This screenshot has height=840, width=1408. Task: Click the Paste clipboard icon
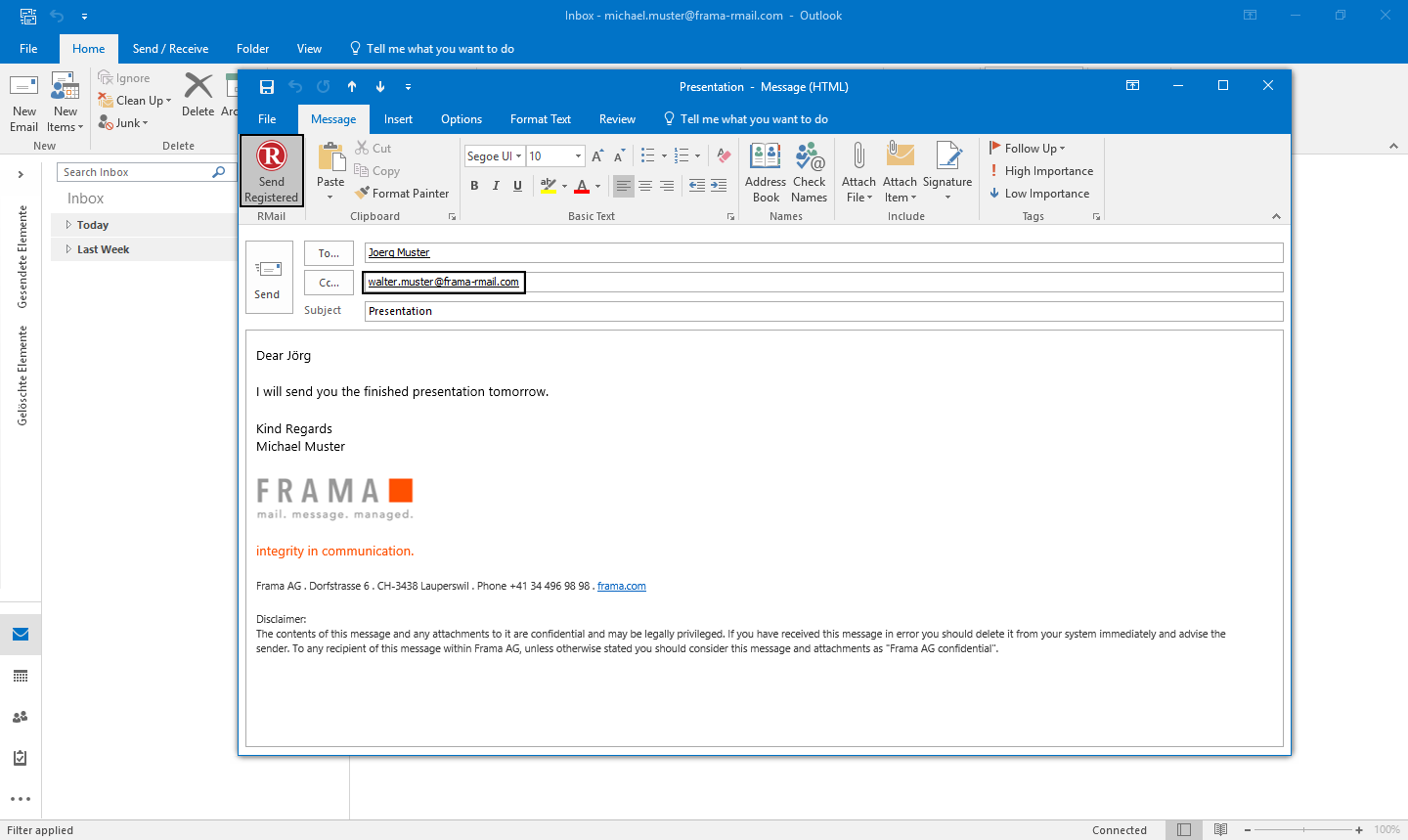point(330,157)
